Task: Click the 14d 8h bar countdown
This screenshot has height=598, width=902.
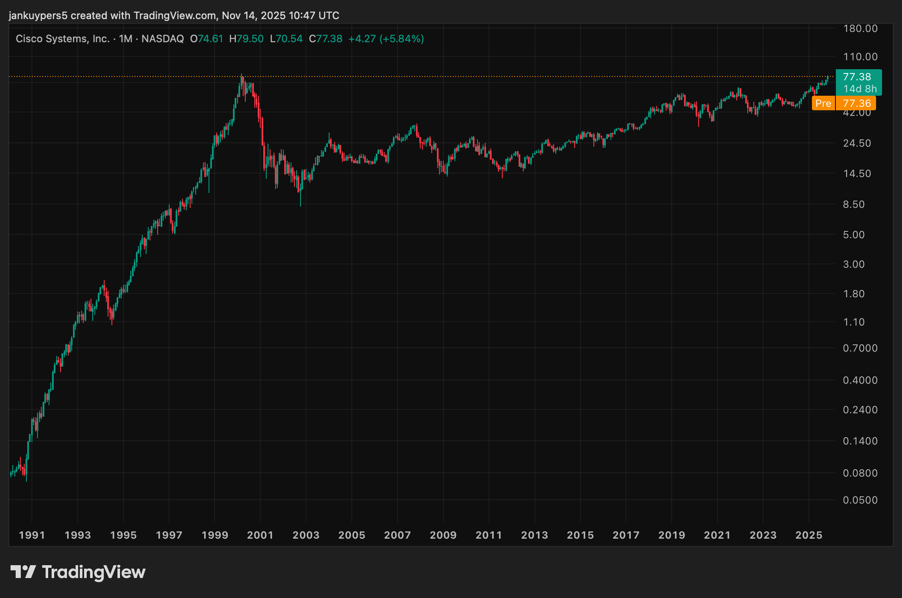Action: [860, 89]
